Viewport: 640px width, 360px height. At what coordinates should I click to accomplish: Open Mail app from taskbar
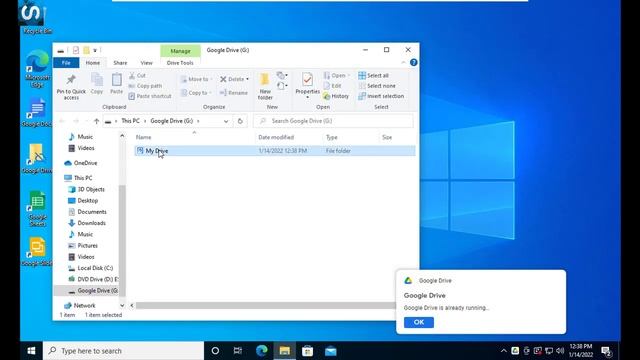(x=331, y=351)
